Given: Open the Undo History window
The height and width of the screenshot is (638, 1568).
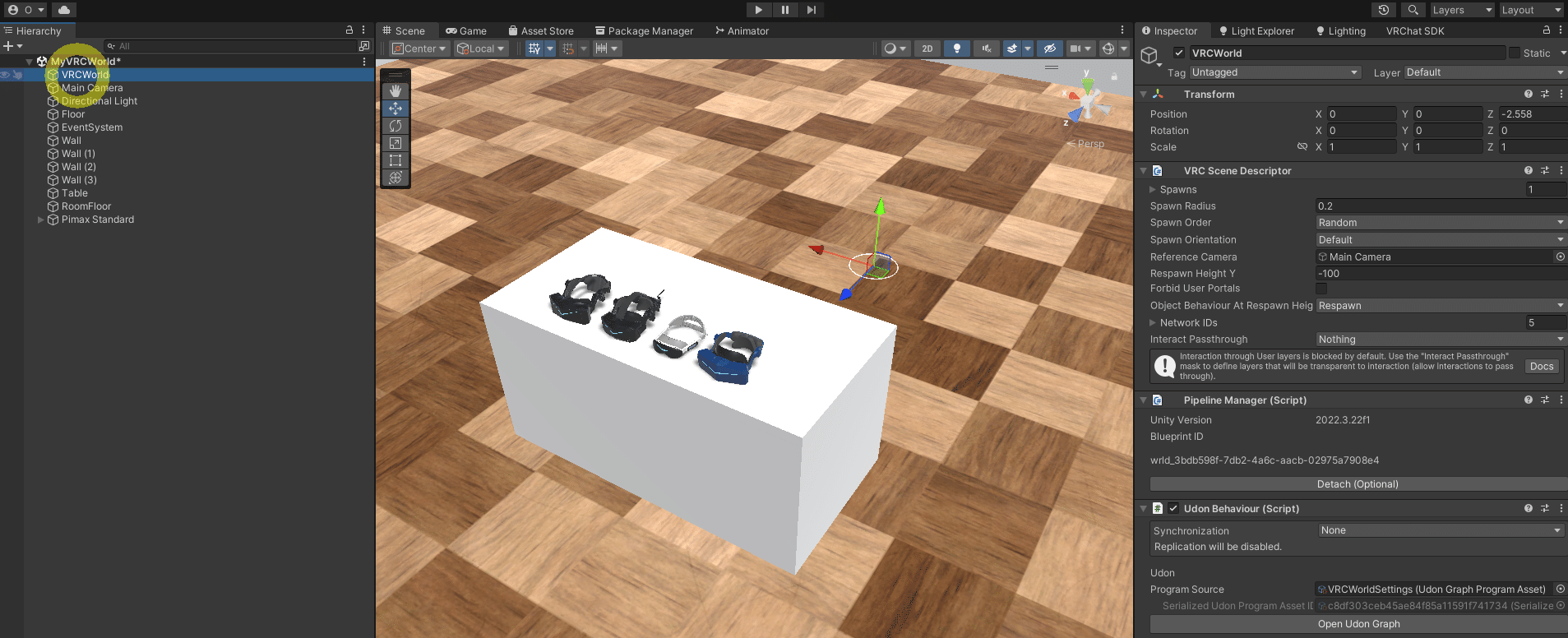Looking at the screenshot, I should click(x=1384, y=10).
